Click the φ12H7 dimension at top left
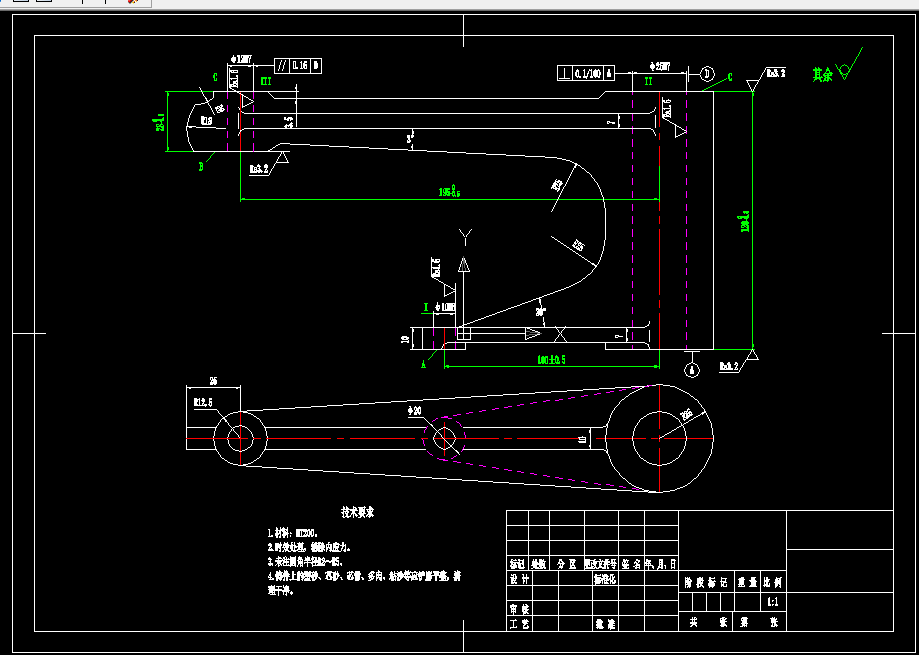Image resolution: width=919 pixels, height=655 pixels. (x=241, y=59)
